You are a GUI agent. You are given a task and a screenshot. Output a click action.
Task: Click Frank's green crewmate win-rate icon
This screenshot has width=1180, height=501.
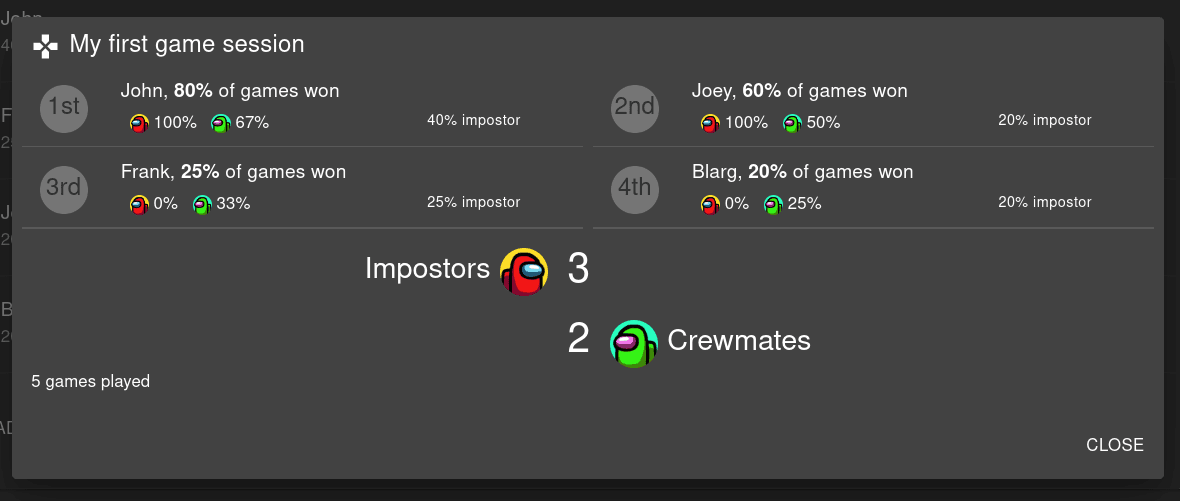point(202,204)
